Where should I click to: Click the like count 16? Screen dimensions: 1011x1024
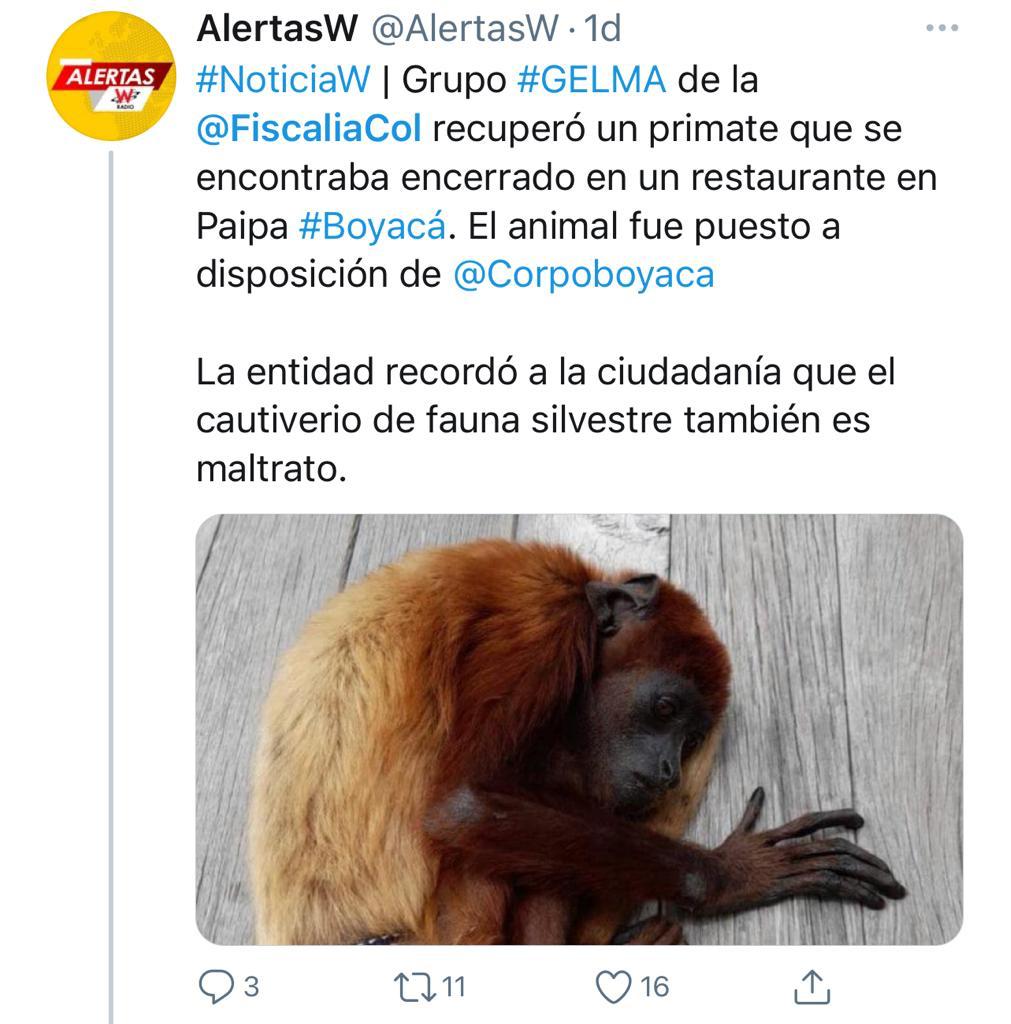(654, 987)
